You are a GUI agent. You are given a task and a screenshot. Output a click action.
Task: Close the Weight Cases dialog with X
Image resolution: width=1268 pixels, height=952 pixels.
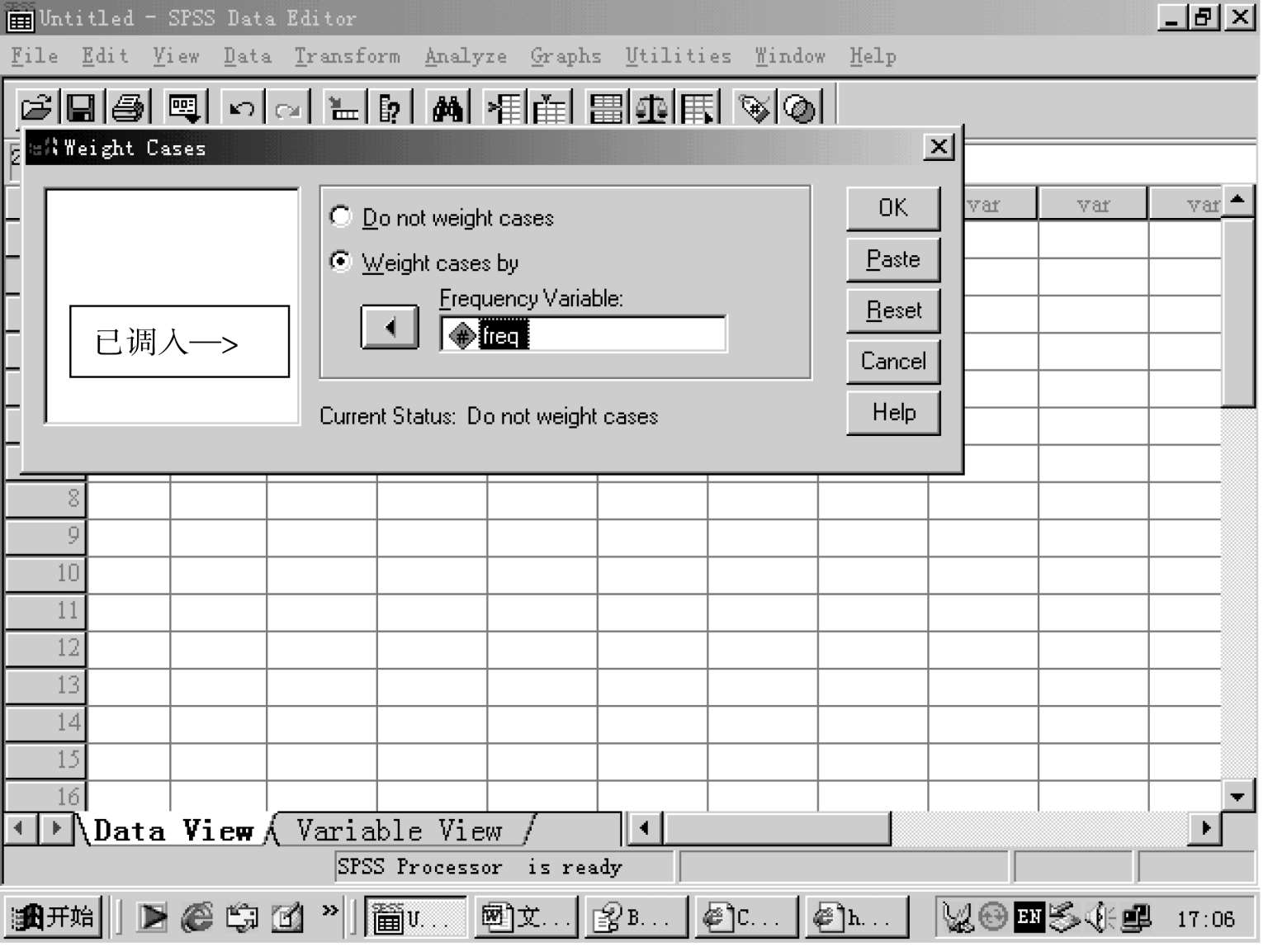tap(938, 147)
